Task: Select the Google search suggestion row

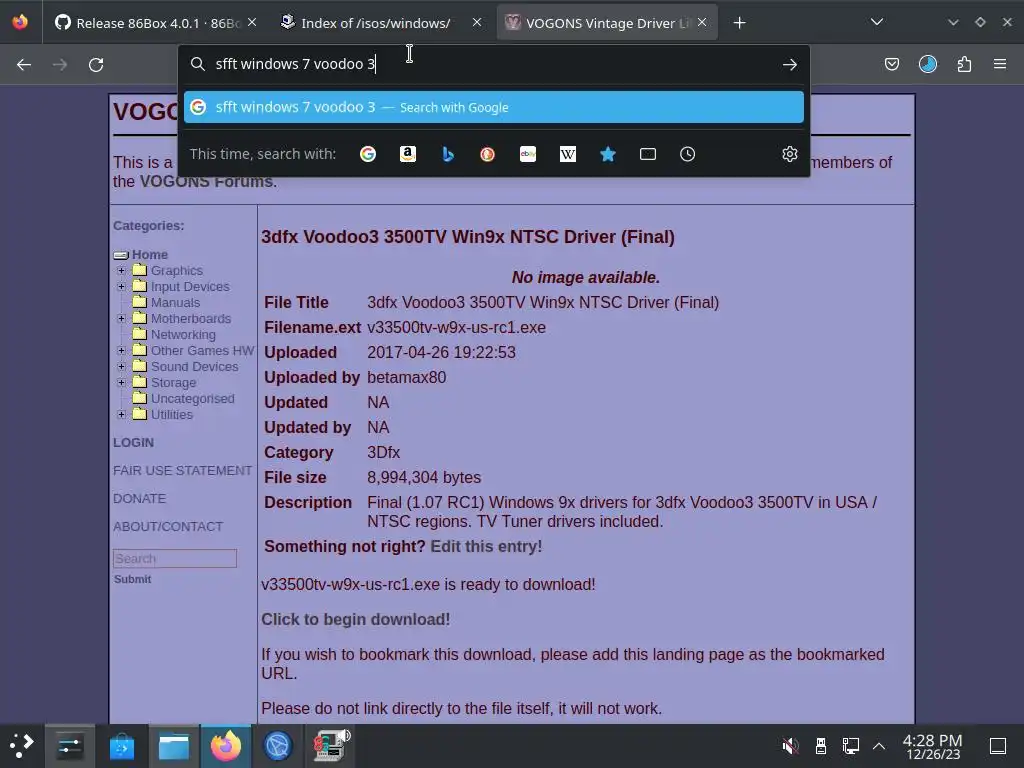Action: pyautogui.click(x=494, y=107)
